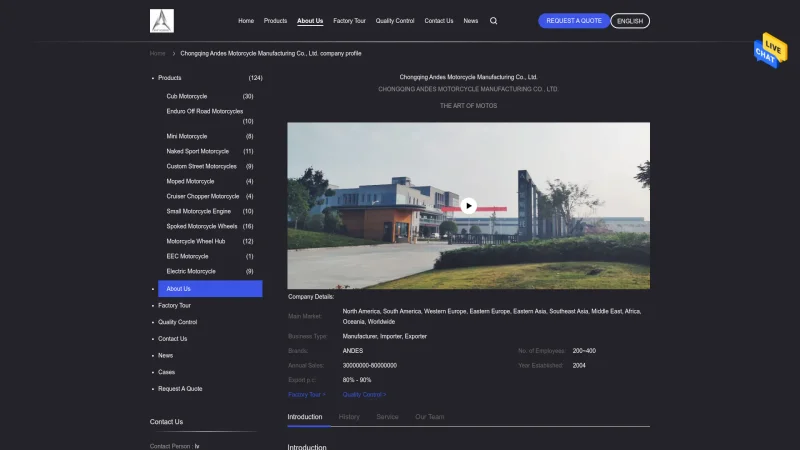Open Request A Quote in sidebar
Image resolution: width=800 pixels, height=450 pixels.
tap(180, 389)
